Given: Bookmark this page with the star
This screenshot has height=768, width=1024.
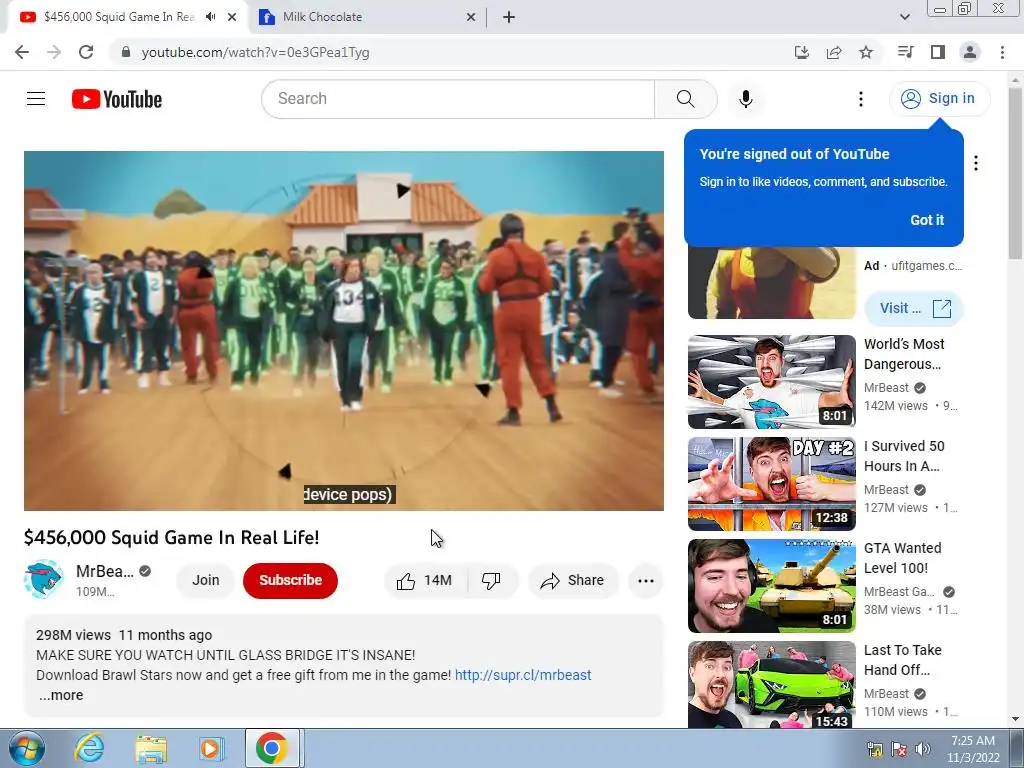Looking at the screenshot, I should point(866,52).
